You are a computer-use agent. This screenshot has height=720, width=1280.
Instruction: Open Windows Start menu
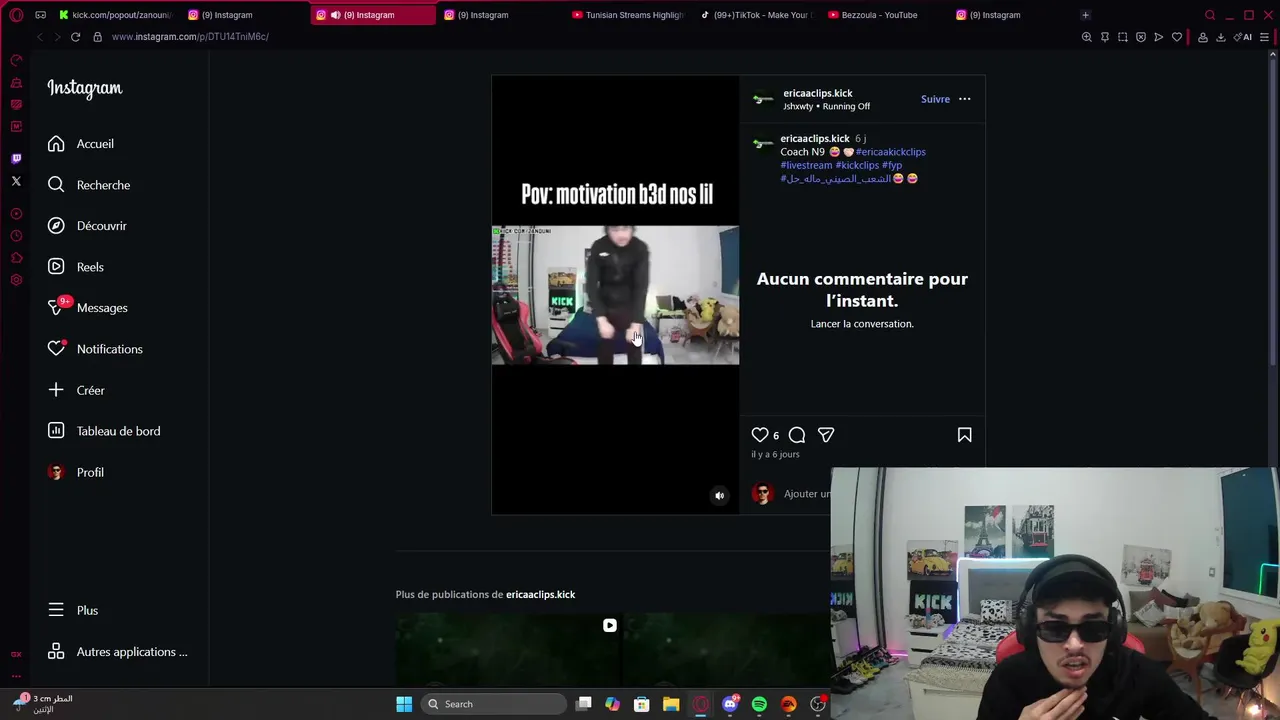click(404, 704)
